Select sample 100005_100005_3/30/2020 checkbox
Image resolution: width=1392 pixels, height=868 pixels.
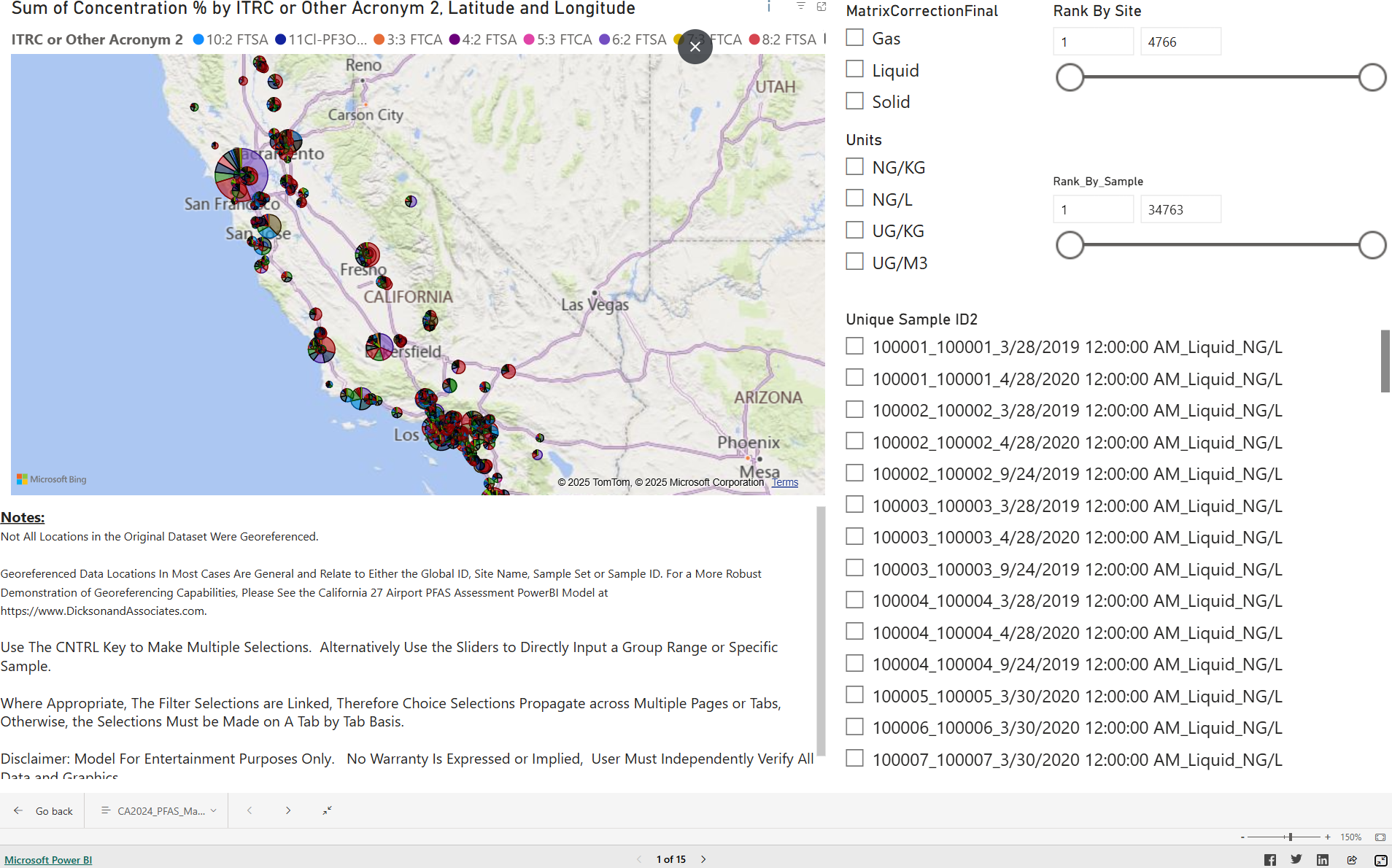click(854, 695)
